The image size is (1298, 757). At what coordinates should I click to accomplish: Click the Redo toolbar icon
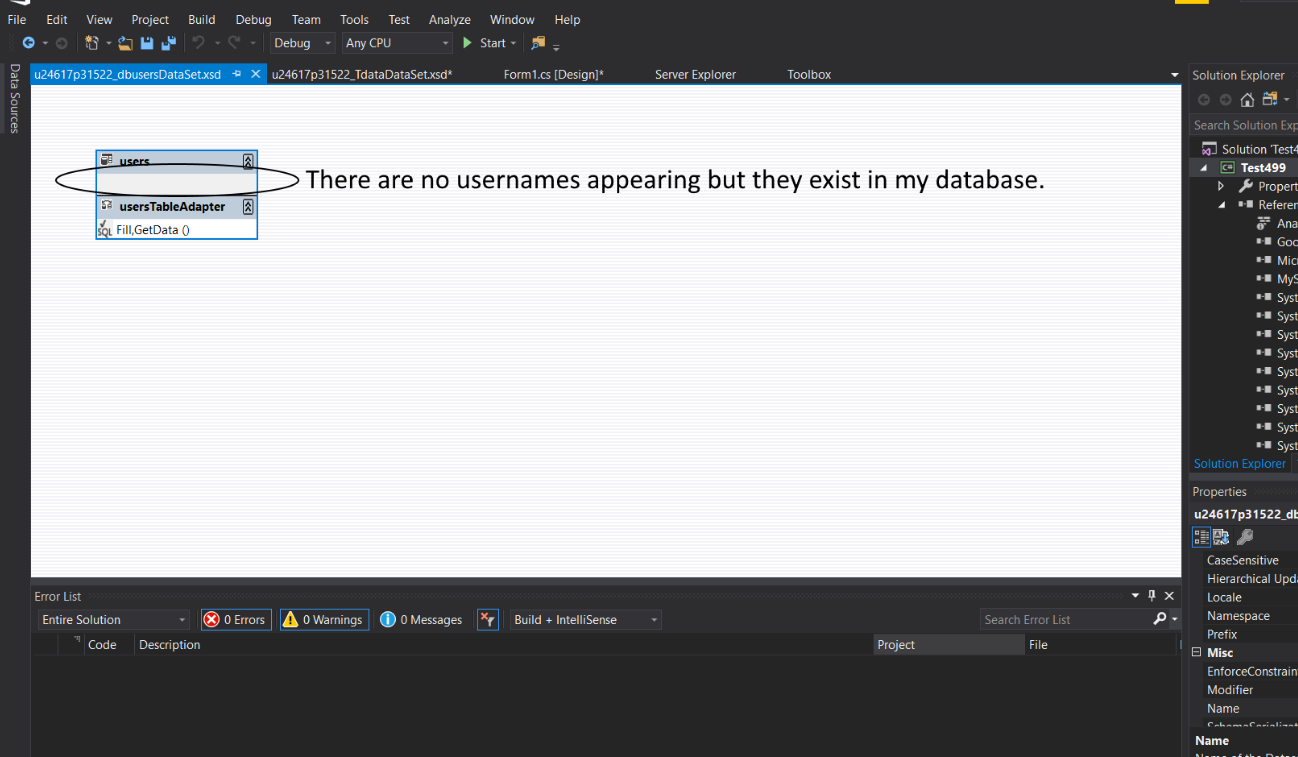tap(234, 43)
